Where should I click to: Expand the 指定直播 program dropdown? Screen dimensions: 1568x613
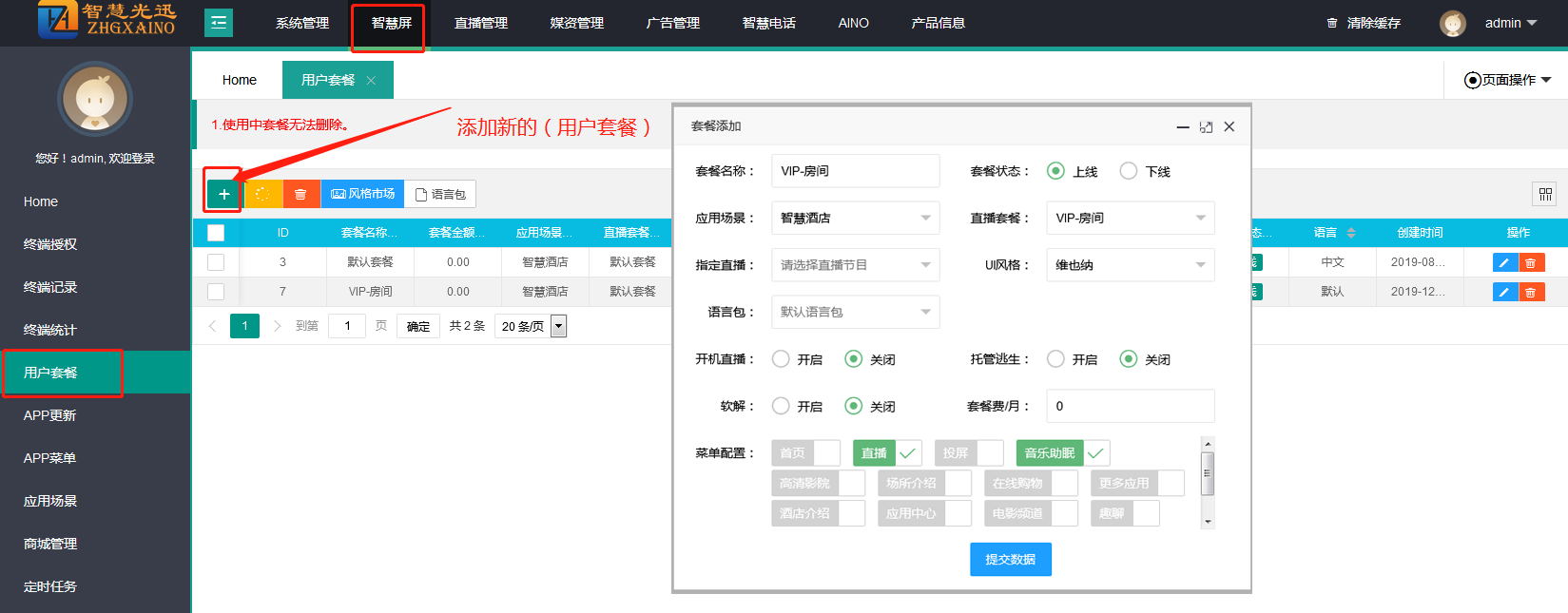(855, 265)
